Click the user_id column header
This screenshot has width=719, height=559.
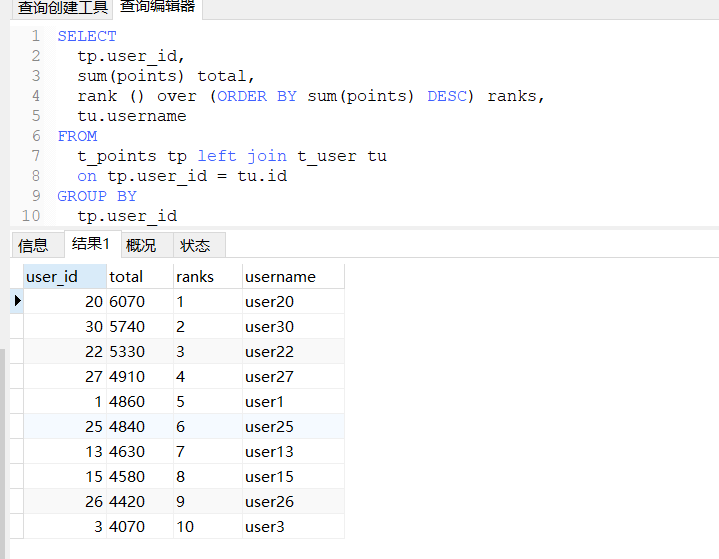click(65, 277)
